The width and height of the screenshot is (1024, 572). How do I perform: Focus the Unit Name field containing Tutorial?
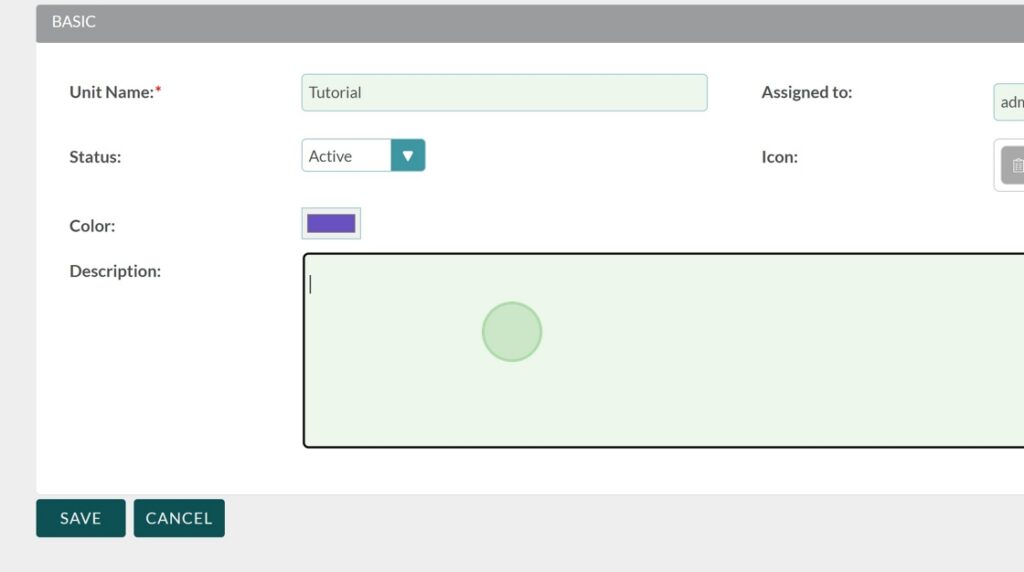click(504, 93)
